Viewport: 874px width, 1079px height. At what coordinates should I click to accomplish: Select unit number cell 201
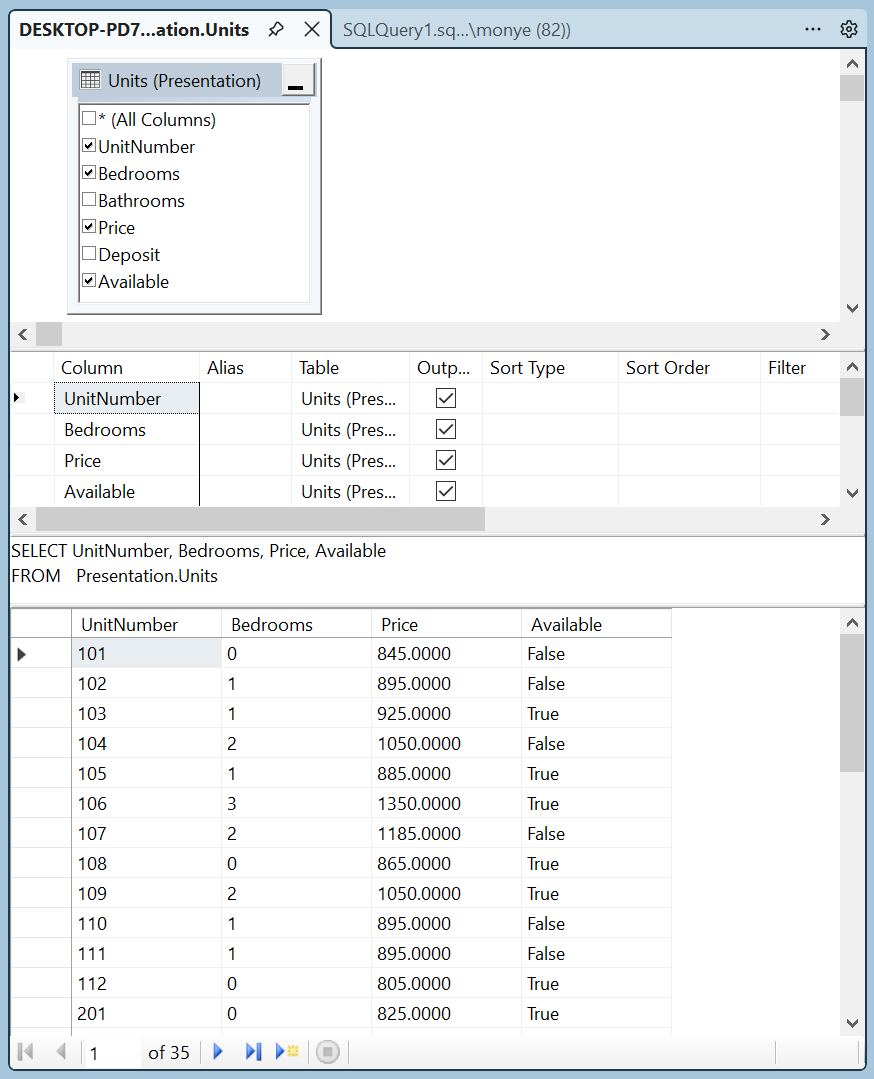(147, 1014)
